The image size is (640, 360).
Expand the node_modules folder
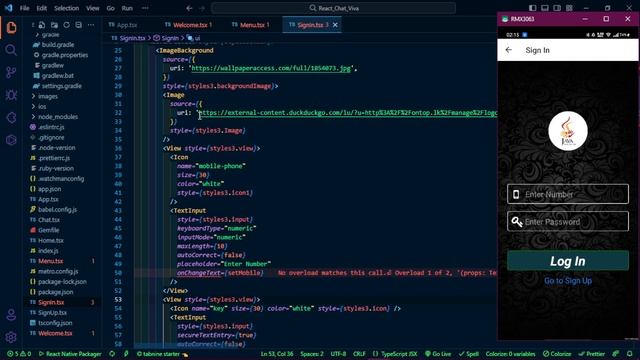pos(58,117)
